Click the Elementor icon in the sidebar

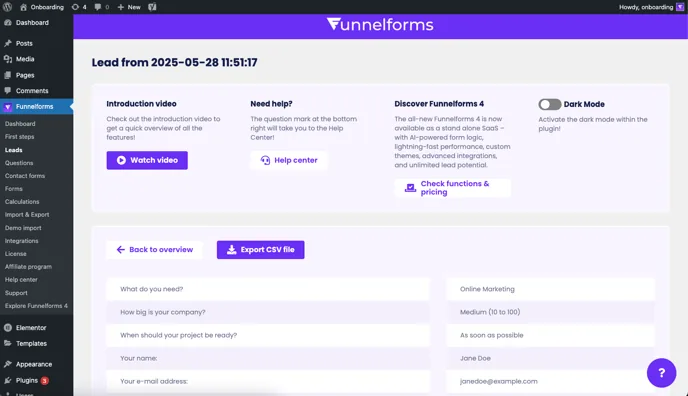[7, 328]
